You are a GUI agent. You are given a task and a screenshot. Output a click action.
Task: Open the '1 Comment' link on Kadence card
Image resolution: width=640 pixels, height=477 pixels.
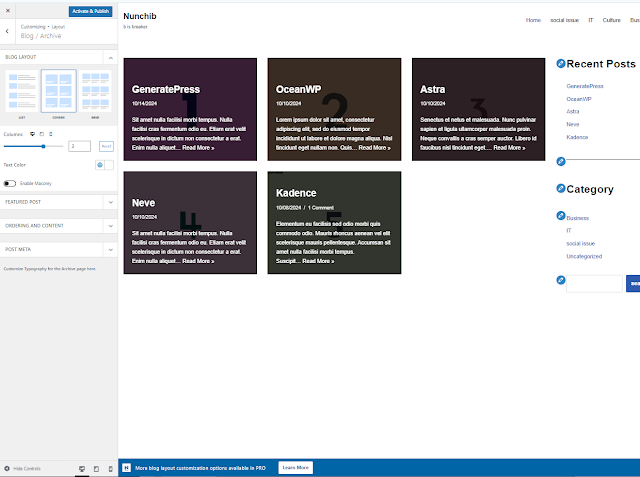click(x=320, y=208)
